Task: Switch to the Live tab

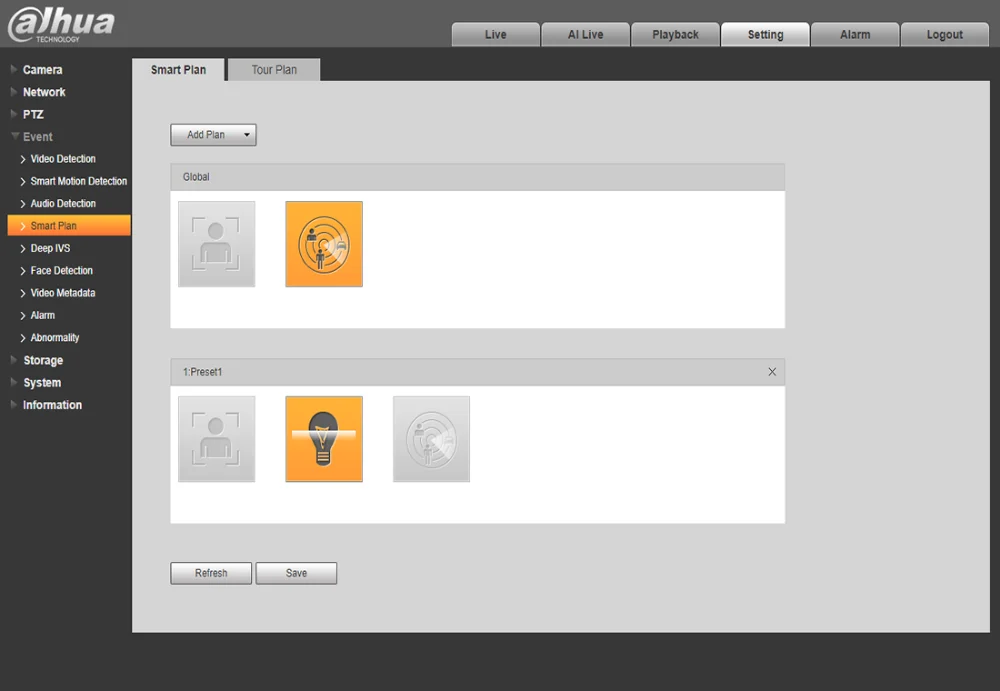Action: pos(496,34)
